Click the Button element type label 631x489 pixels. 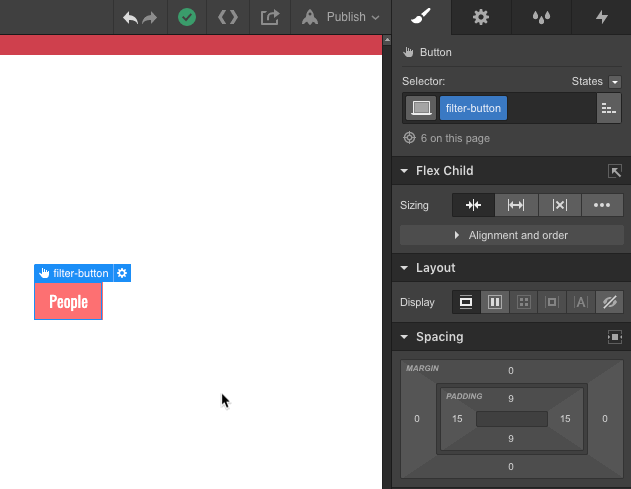click(435, 52)
